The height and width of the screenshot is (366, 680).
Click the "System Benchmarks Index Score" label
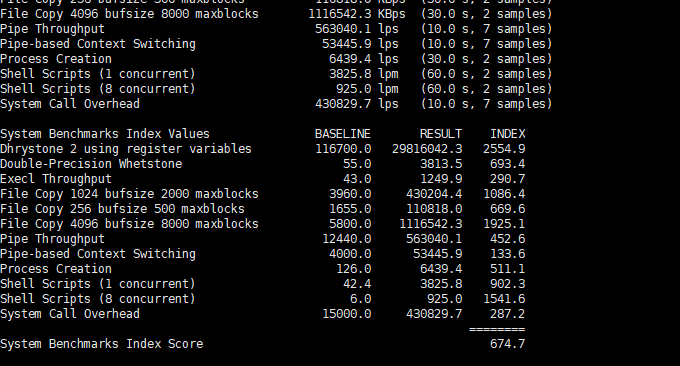click(x=101, y=344)
